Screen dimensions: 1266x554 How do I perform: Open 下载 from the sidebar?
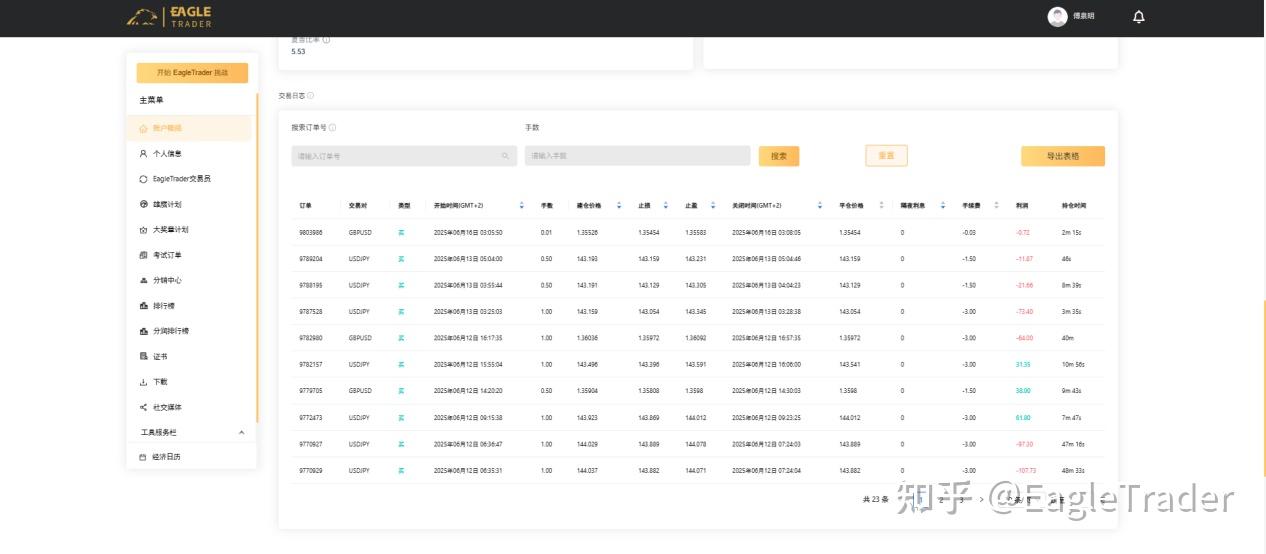(160, 382)
